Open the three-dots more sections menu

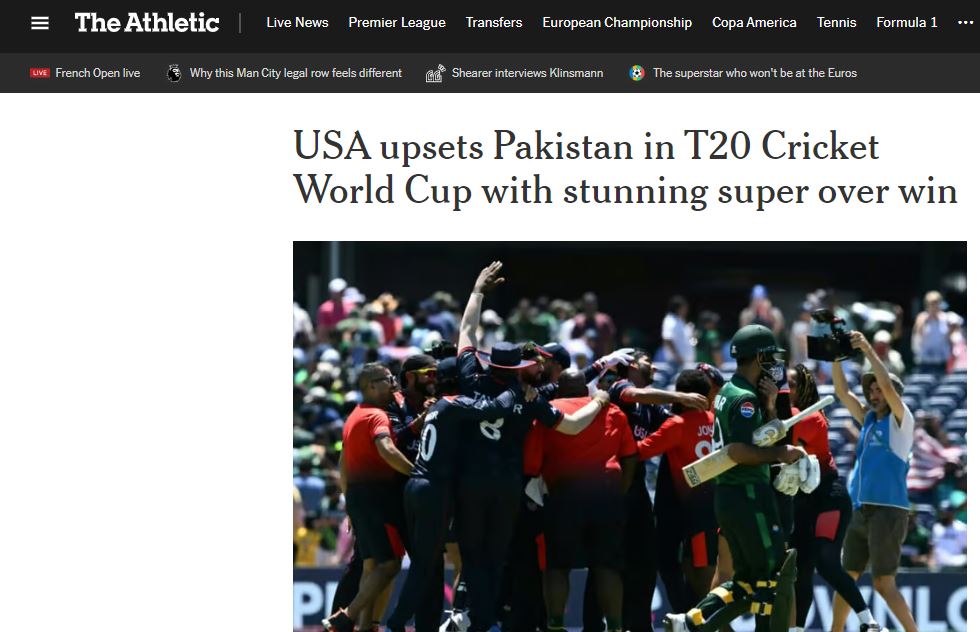point(965,23)
